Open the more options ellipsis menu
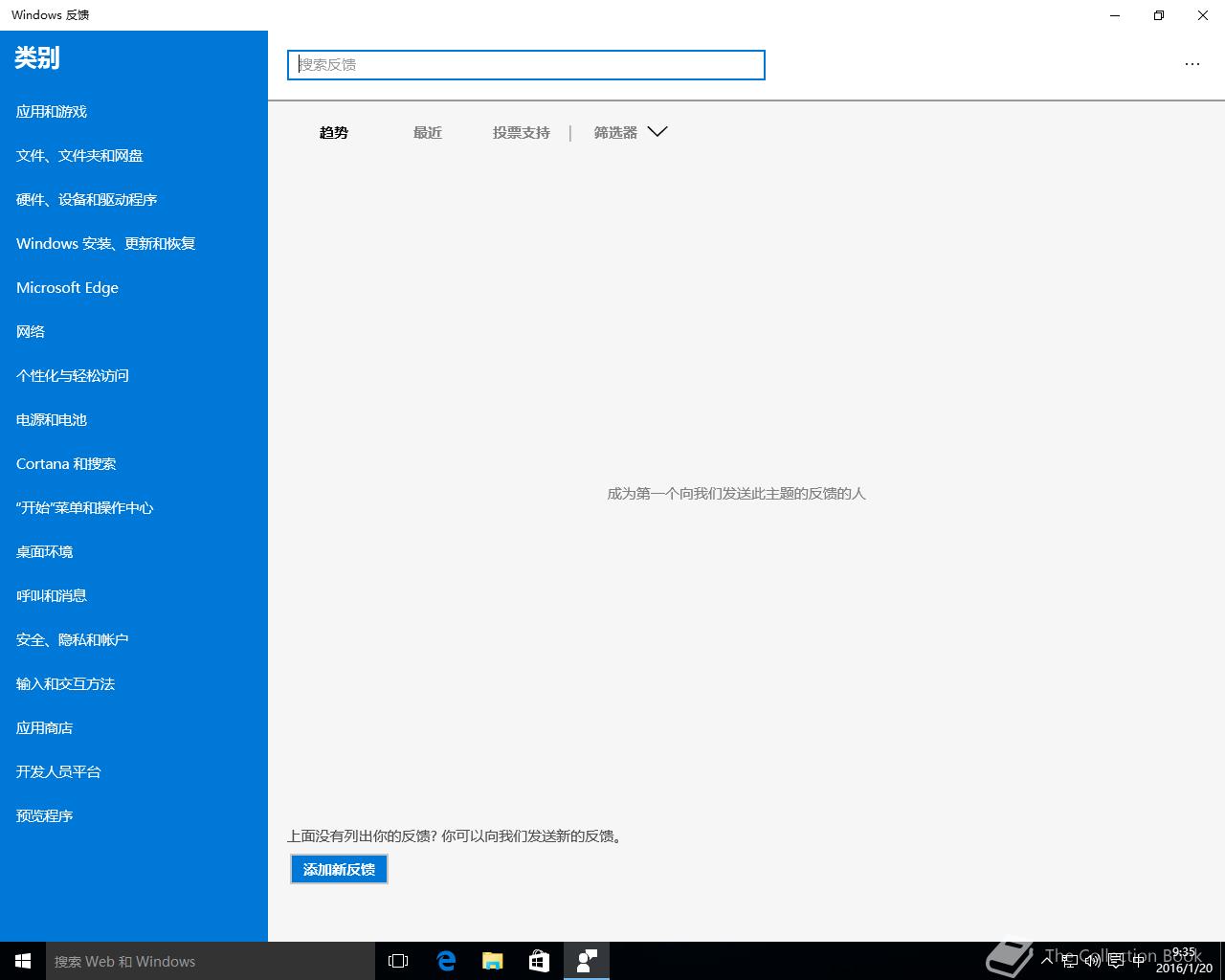 [1192, 64]
